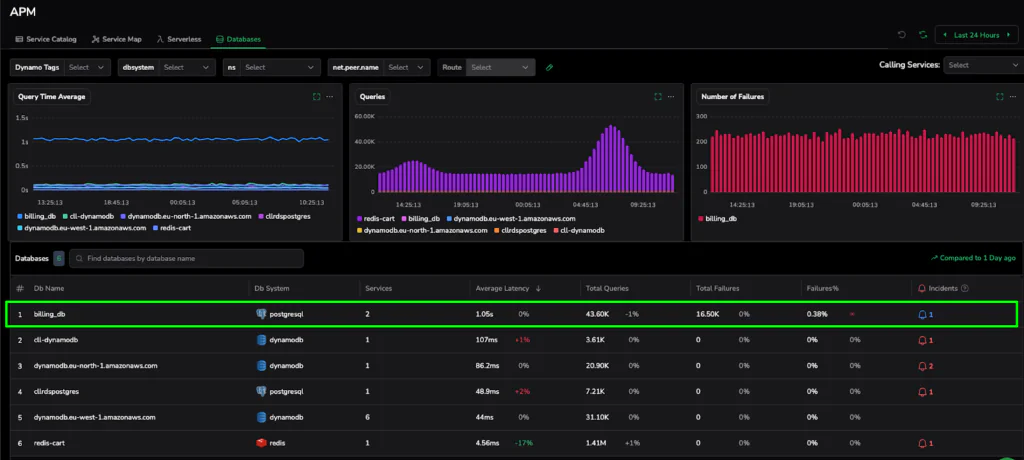Screen dimensions: 1024x460
Task: Toggle redis-cart legend in Queries chart
Action: click(376, 218)
